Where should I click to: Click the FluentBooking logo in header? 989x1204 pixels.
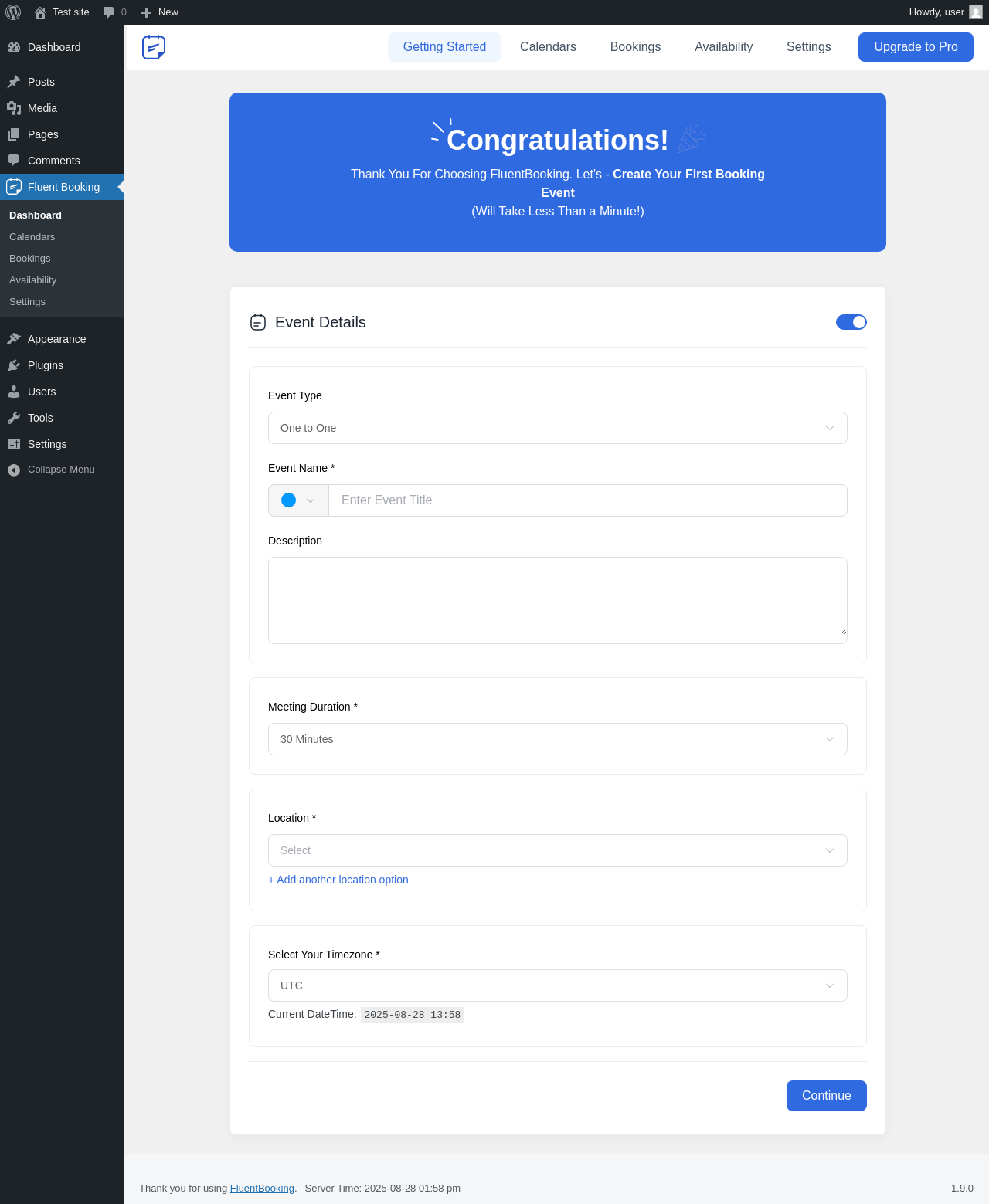click(154, 47)
